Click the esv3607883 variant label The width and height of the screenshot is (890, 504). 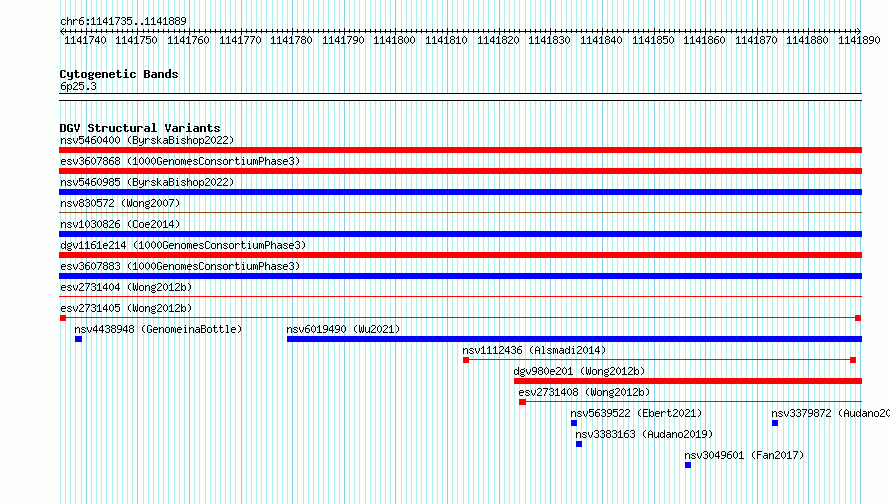tap(180, 266)
